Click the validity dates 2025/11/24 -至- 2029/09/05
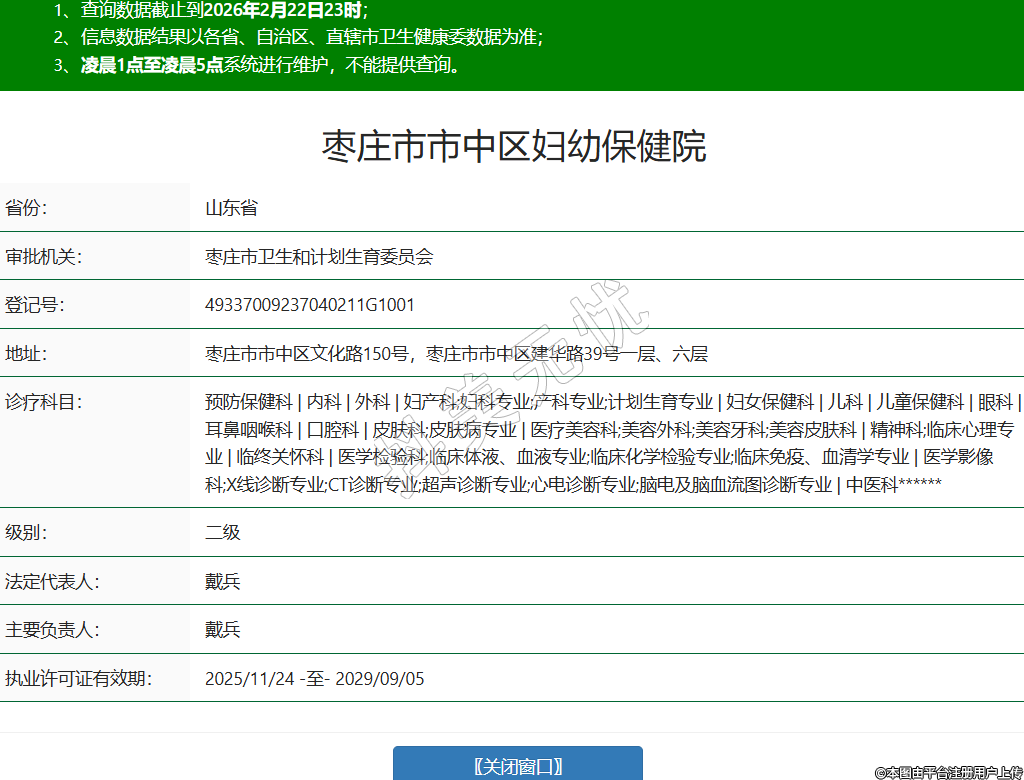1024x780 pixels. tap(314, 679)
